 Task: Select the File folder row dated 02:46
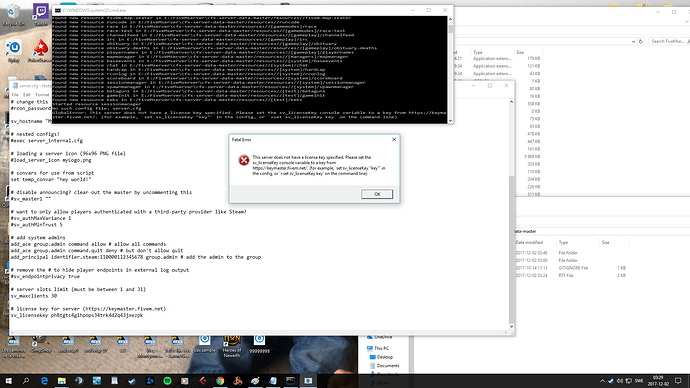coord(571,253)
